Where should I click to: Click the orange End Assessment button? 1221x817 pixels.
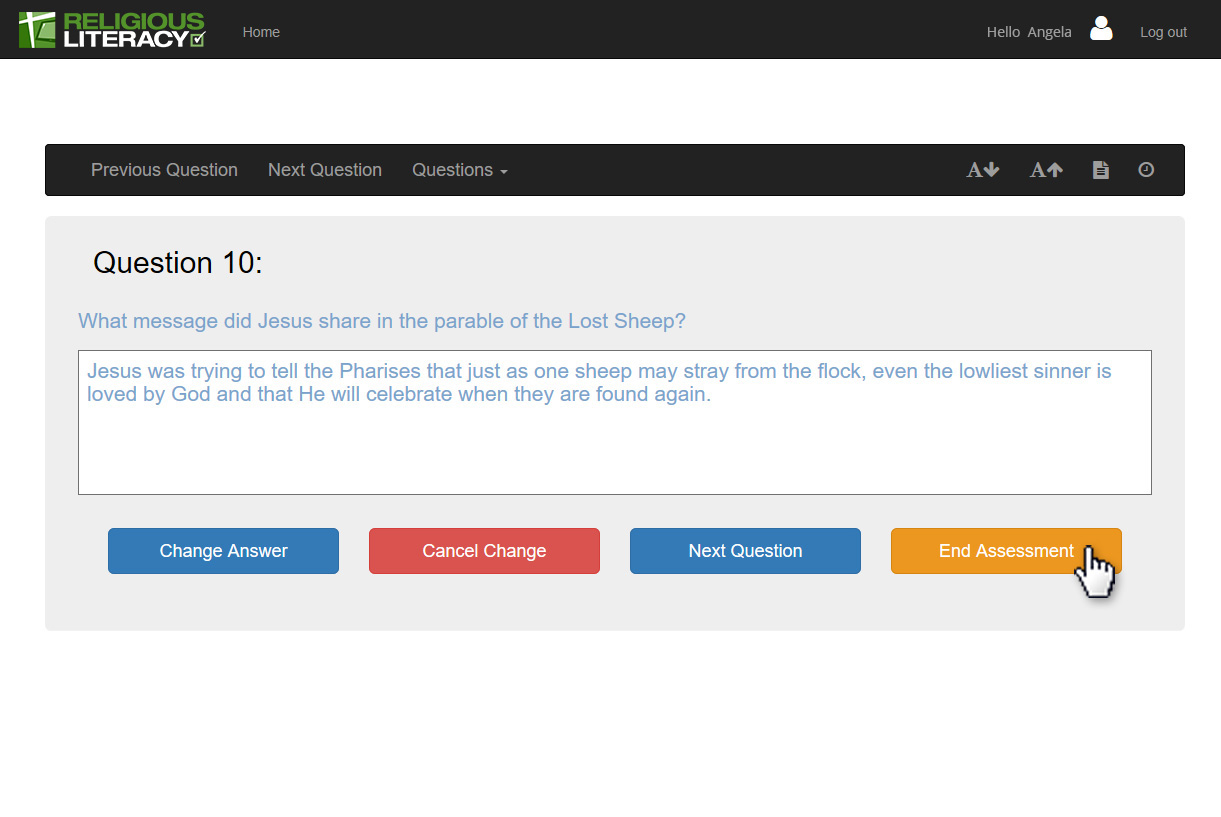(x=1005, y=551)
